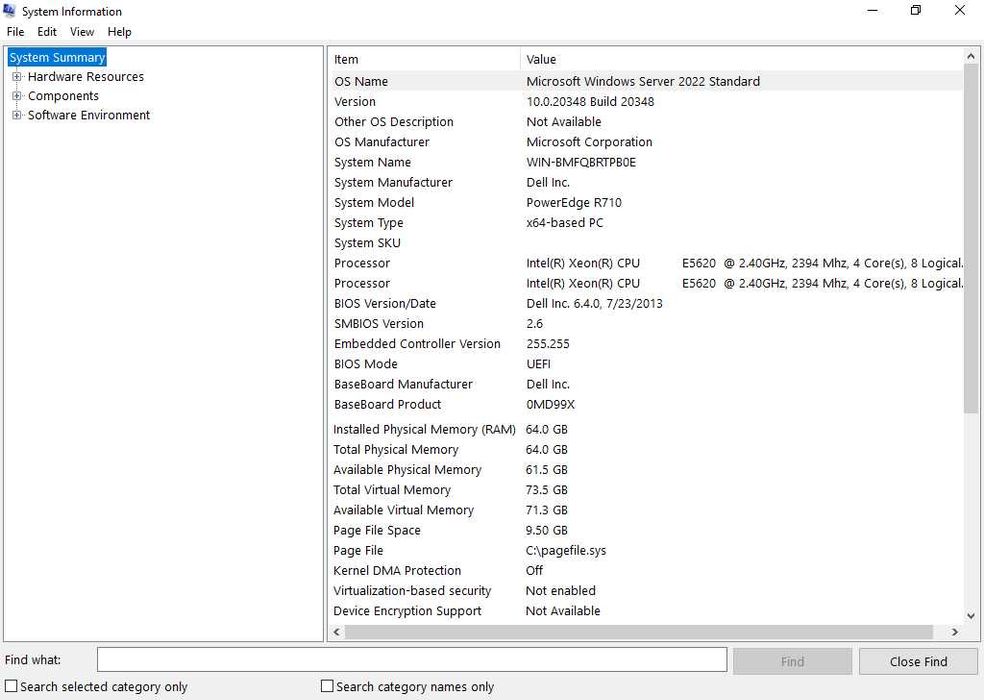Viewport: 984px width, 700px height.
Task: Click Microsoft Corporation value
Action: 589,142
